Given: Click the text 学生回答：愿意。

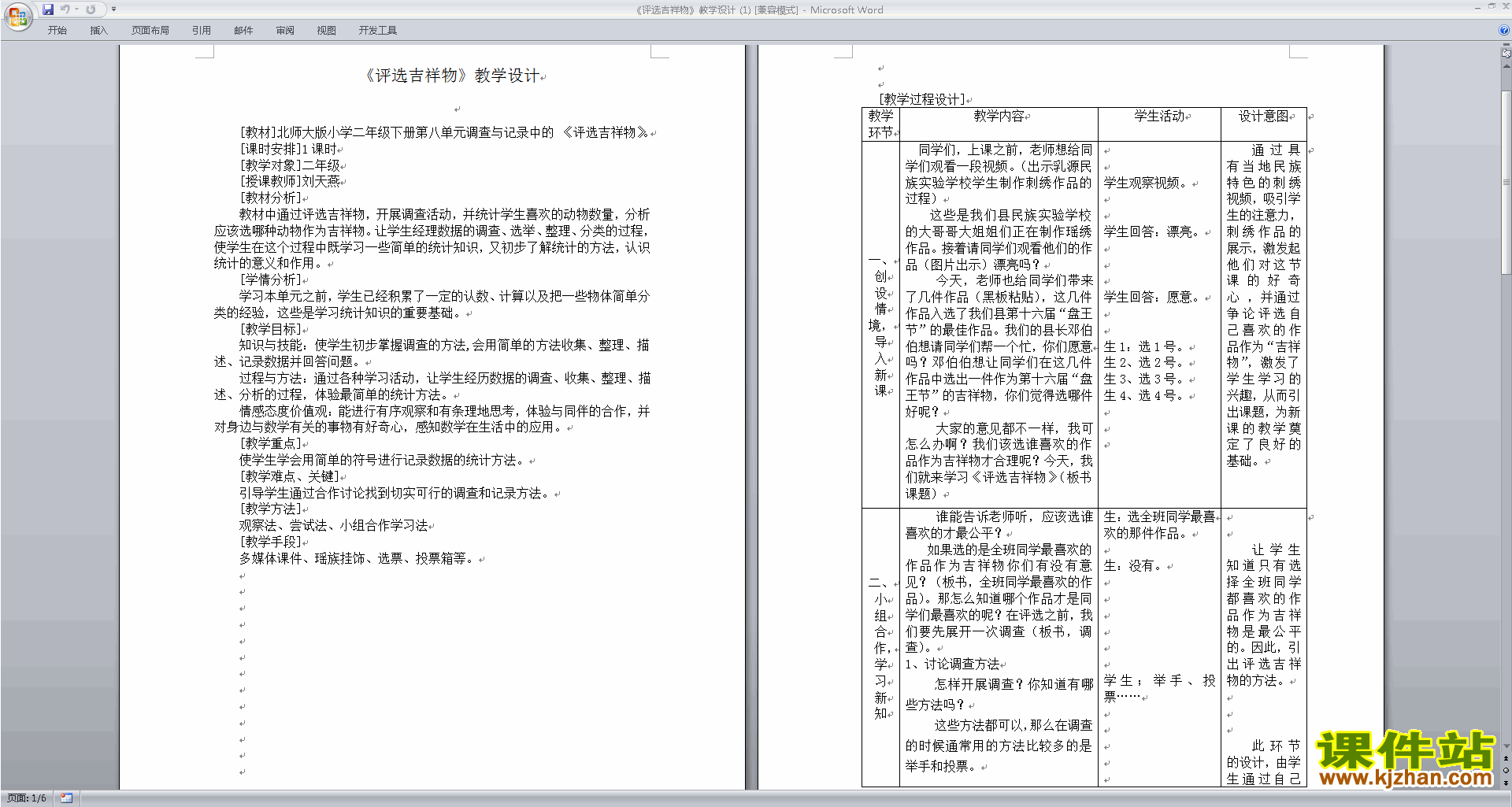Looking at the screenshot, I should click(x=1154, y=297).
